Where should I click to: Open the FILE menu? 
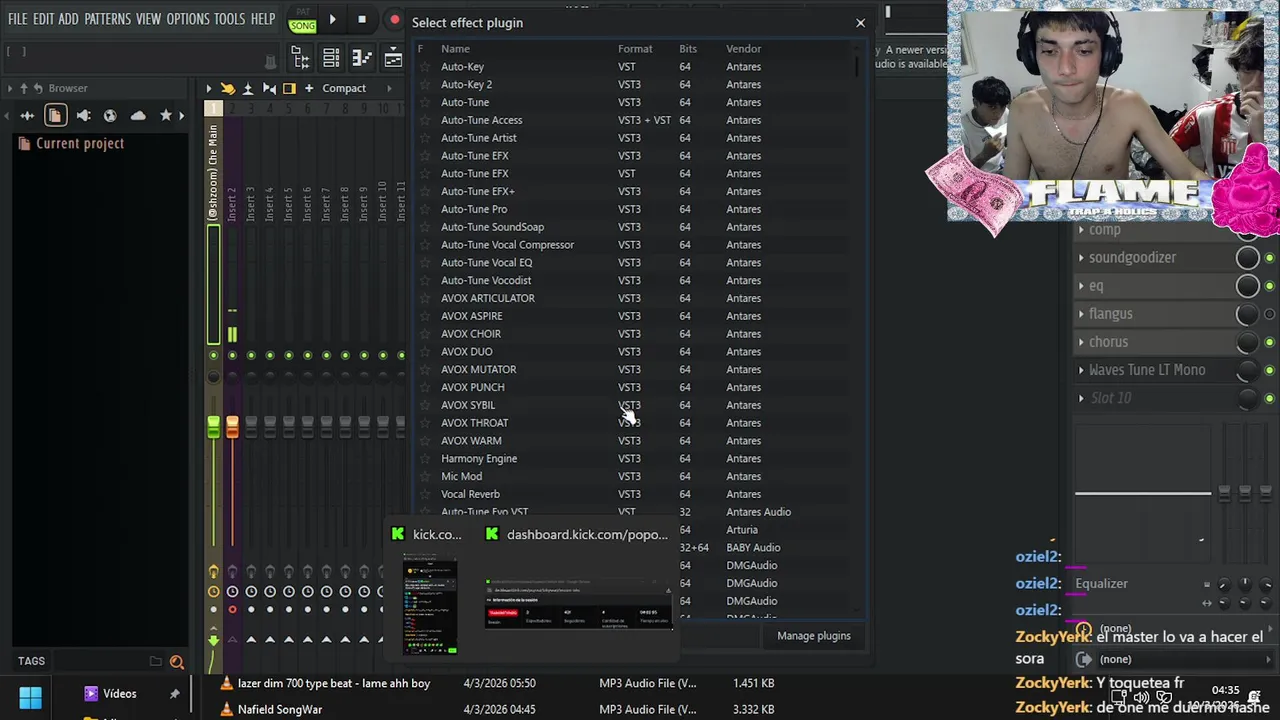click(x=17, y=19)
